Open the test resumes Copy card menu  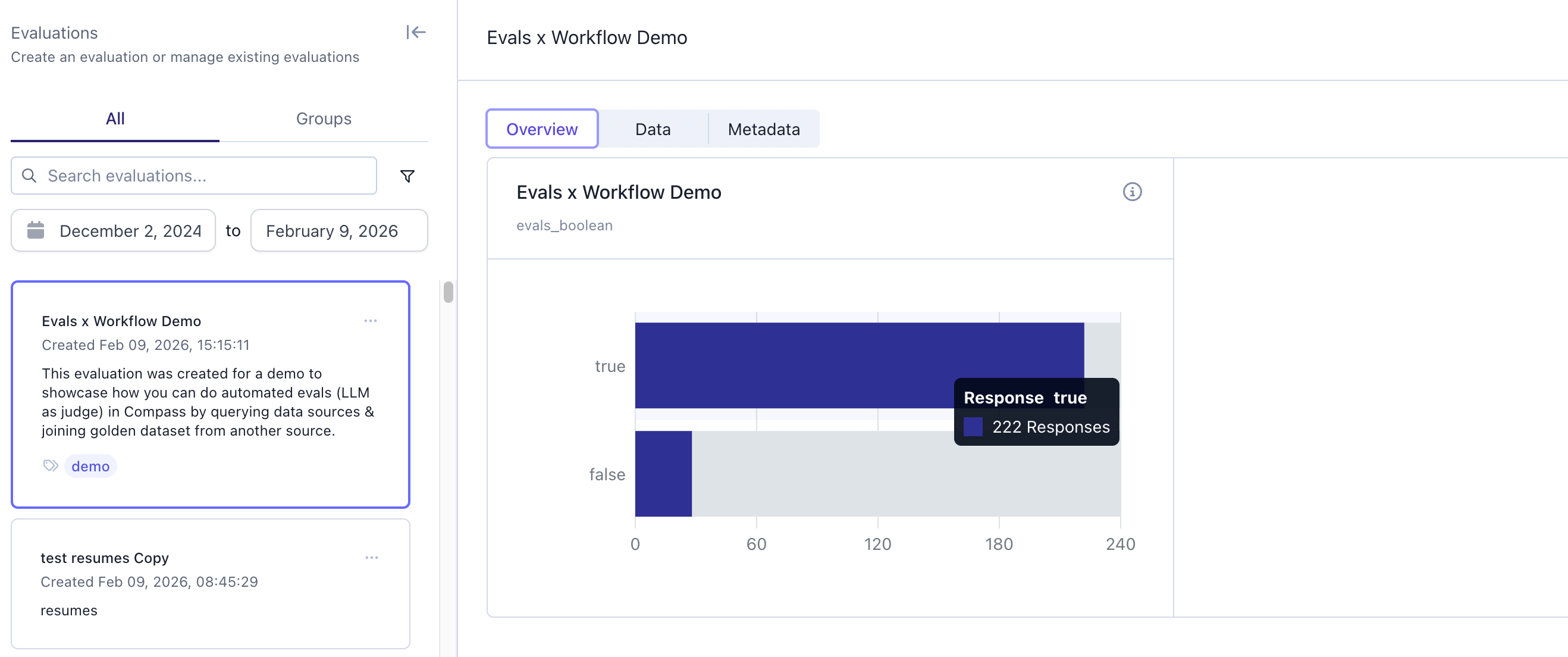coord(371,558)
